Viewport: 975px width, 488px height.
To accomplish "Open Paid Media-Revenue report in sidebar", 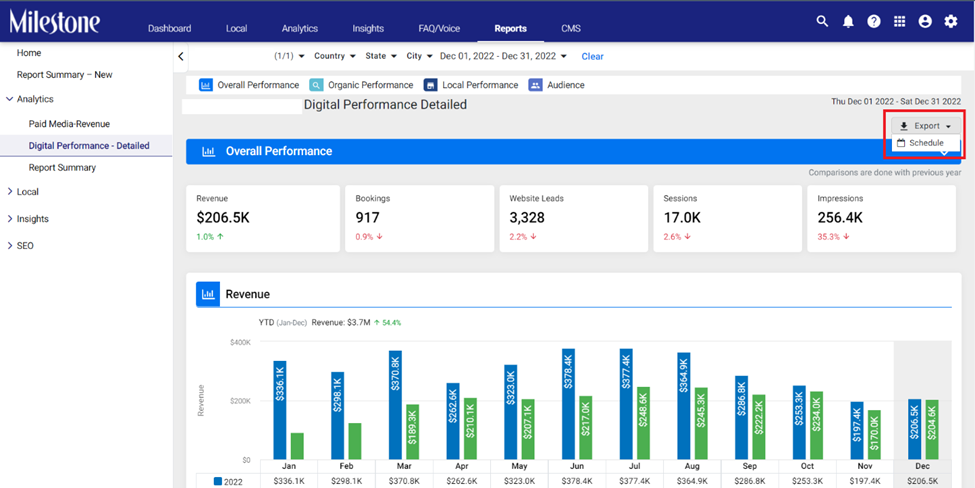I will [69, 124].
